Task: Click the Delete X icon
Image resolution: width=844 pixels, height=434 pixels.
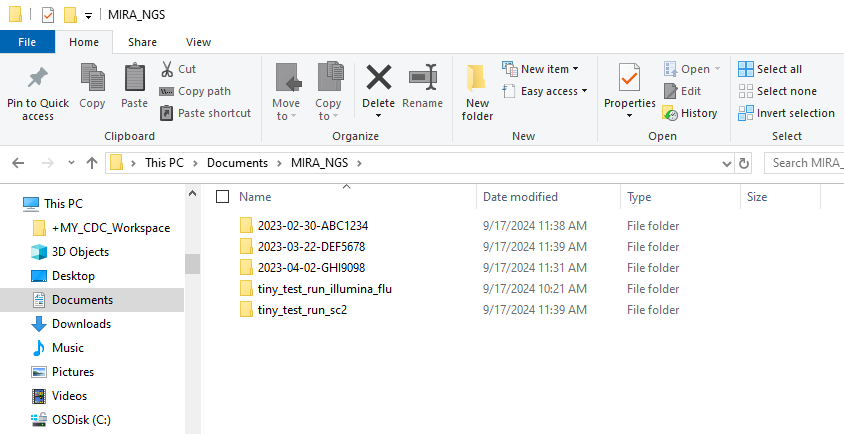Action: [378, 77]
